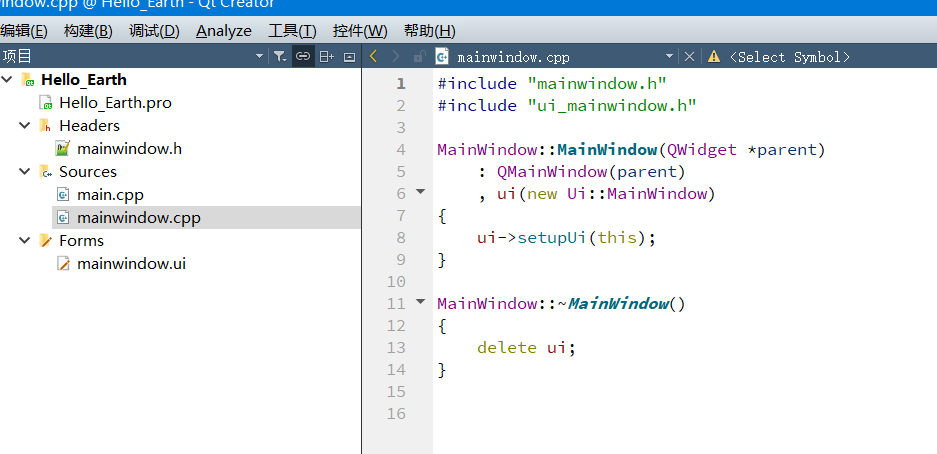Click the mainwindow.cpp file icon in editor bar
The image size is (937, 454).
[x=442, y=56]
